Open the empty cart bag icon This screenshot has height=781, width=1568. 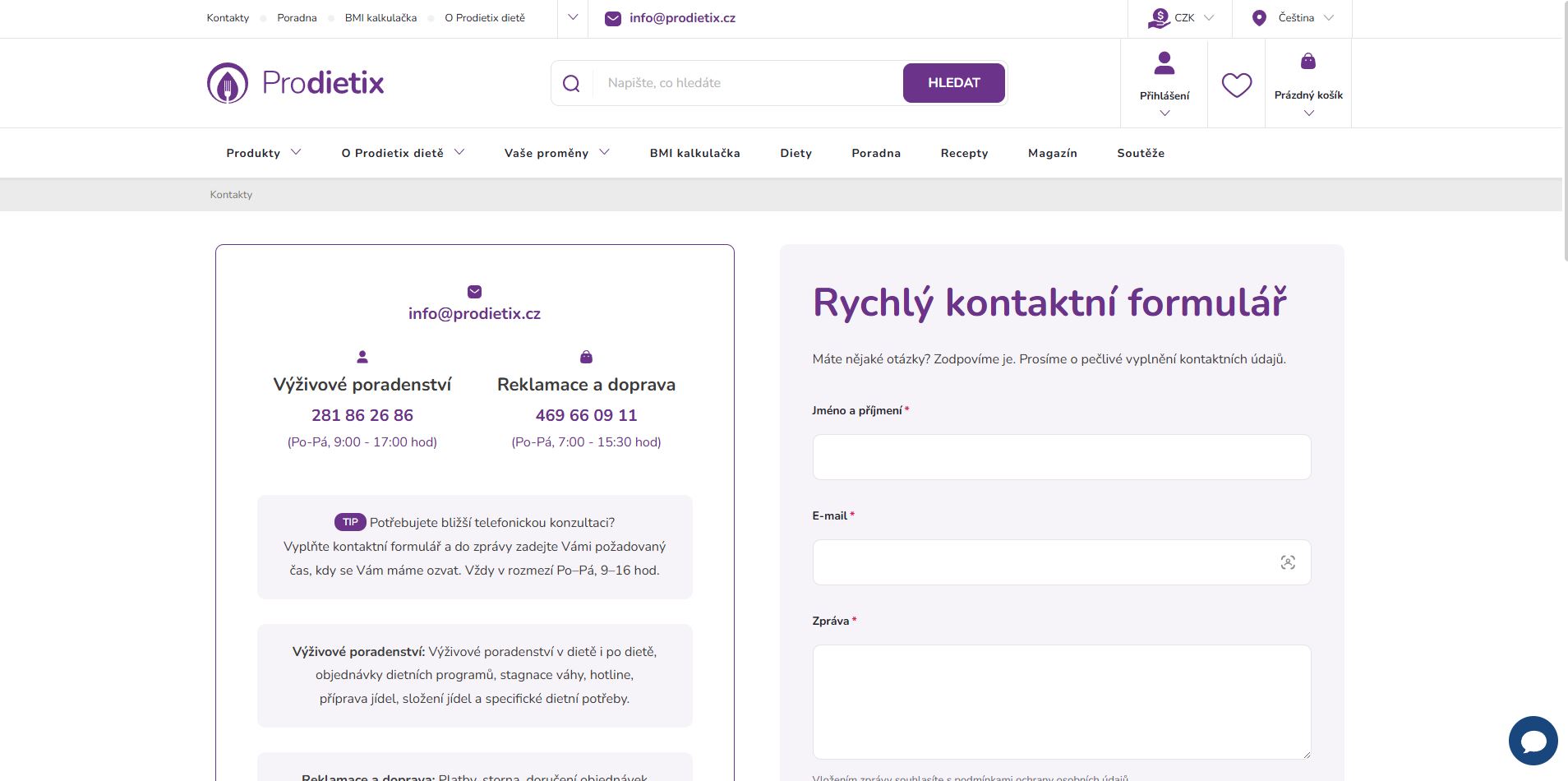tap(1308, 62)
